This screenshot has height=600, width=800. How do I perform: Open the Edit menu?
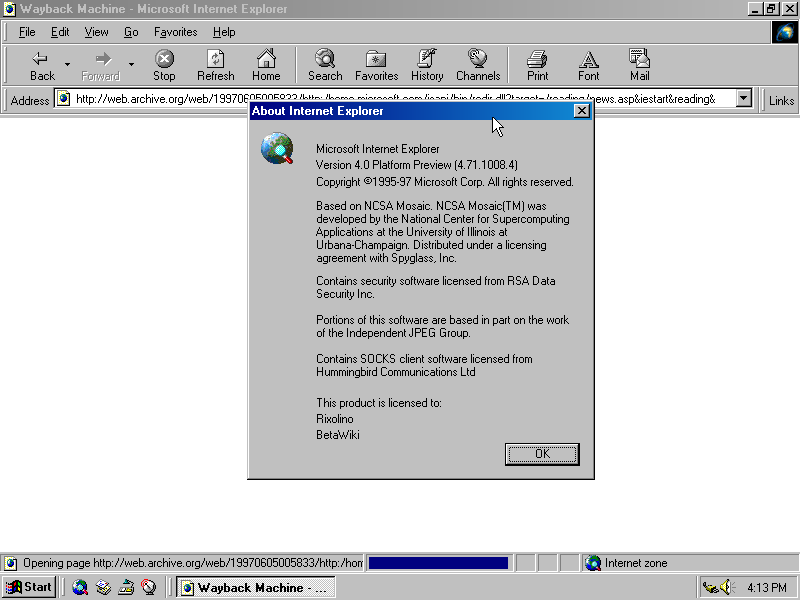(60, 32)
